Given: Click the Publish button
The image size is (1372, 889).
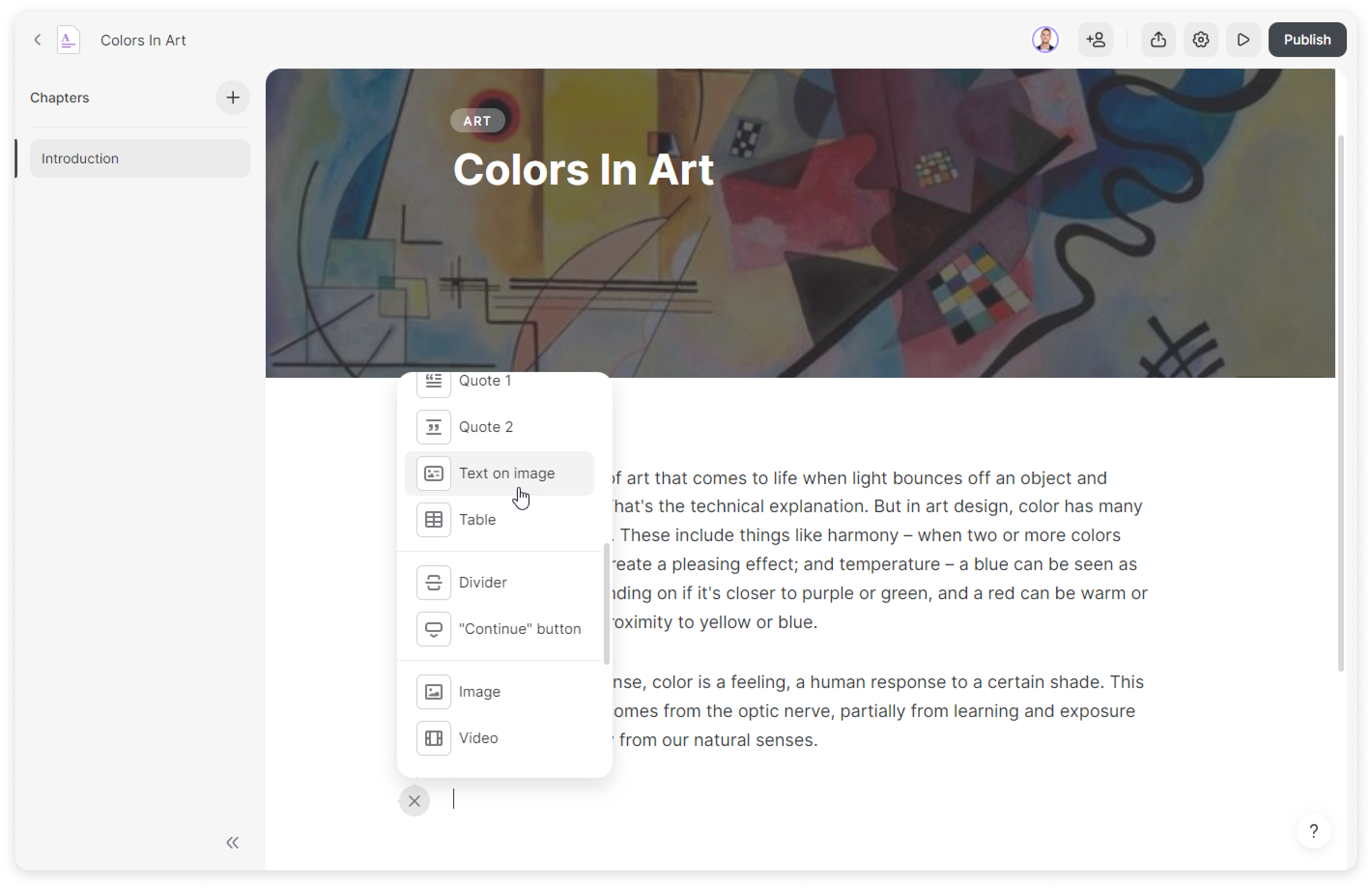Looking at the screenshot, I should [1307, 40].
